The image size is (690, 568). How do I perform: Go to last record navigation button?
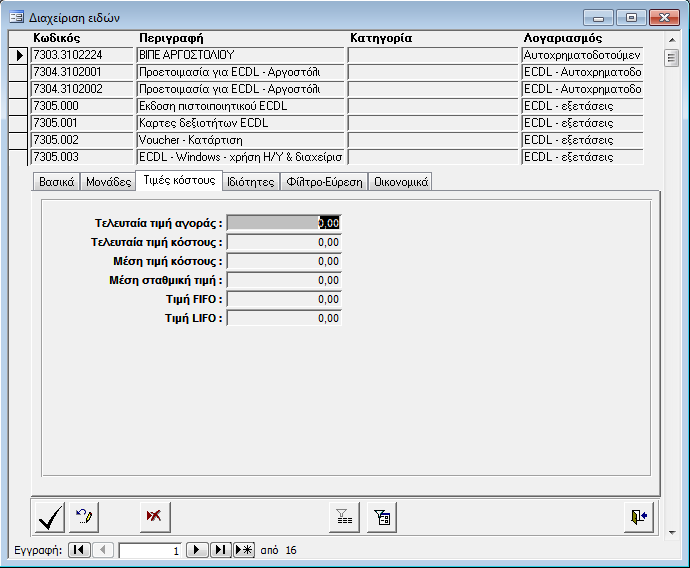221,550
